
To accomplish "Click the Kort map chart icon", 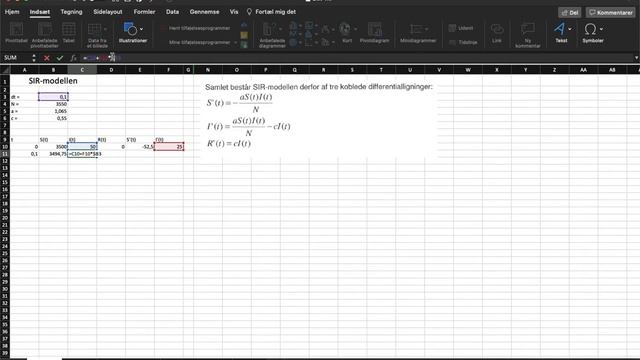I will [x=345, y=29].
